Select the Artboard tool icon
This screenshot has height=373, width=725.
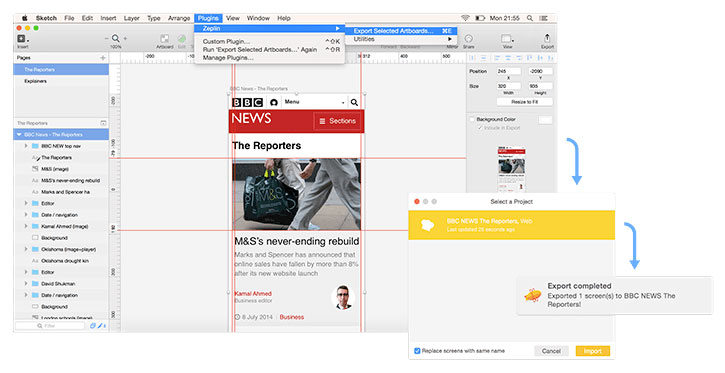click(x=165, y=38)
